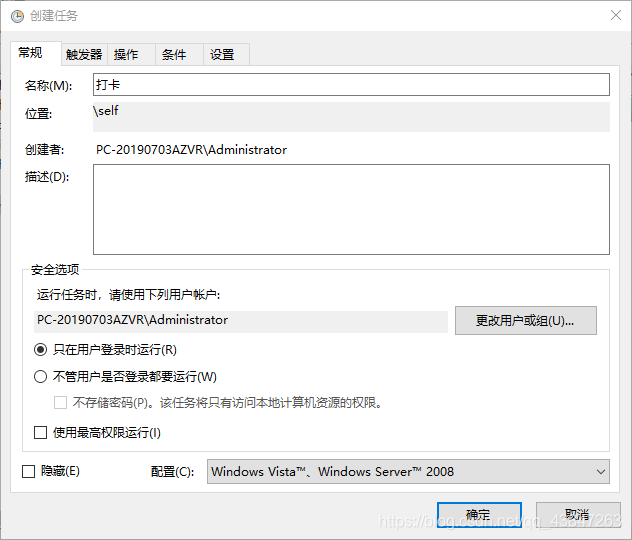Open the 配置 dropdown list
632x540 pixels.
pos(408,471)
